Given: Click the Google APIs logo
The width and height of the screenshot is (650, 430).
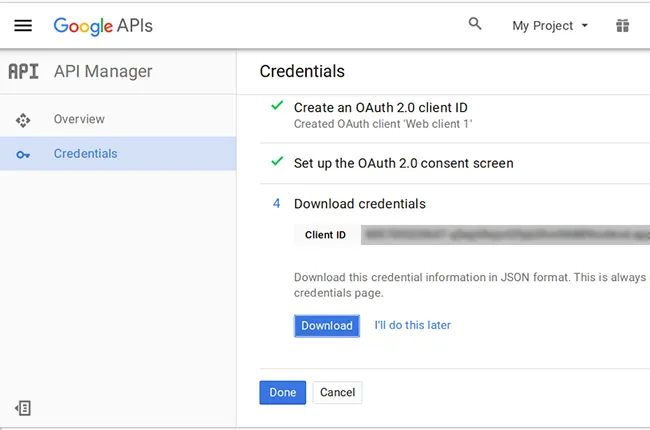Looking at the screenshot, I should [x=103, y=26].
